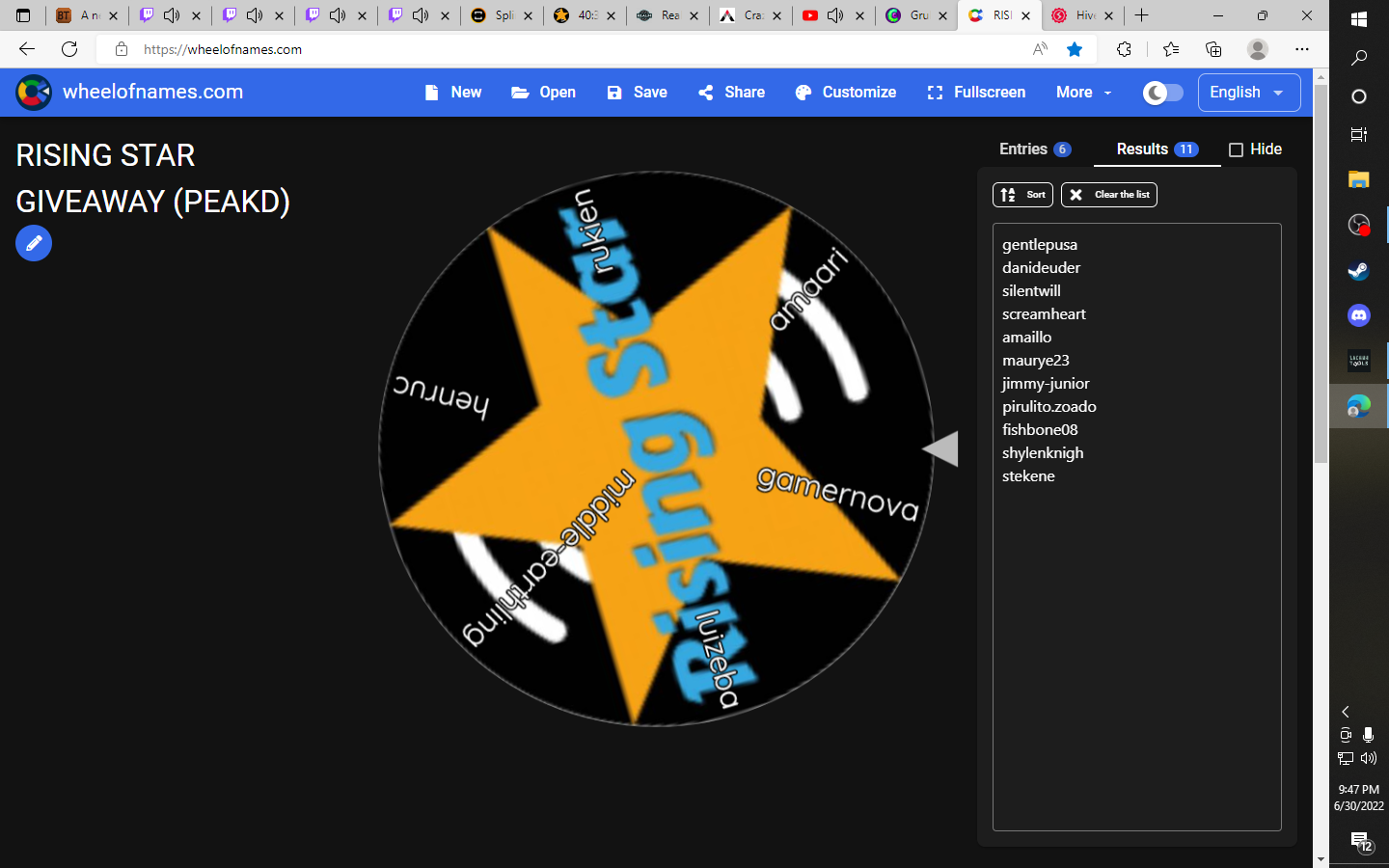Switch to the Hive tab

tap(1083, 15)
